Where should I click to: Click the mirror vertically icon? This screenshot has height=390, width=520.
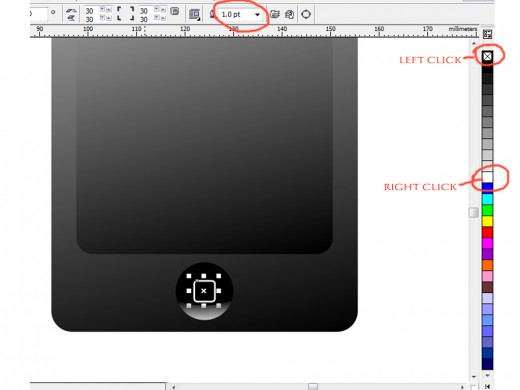tap(71, 18)
